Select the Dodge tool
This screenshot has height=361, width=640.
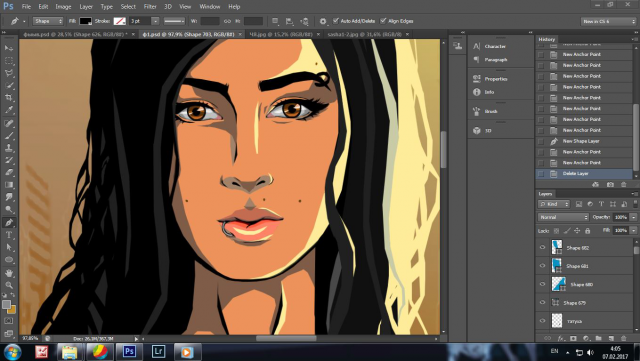coord(9,209)
